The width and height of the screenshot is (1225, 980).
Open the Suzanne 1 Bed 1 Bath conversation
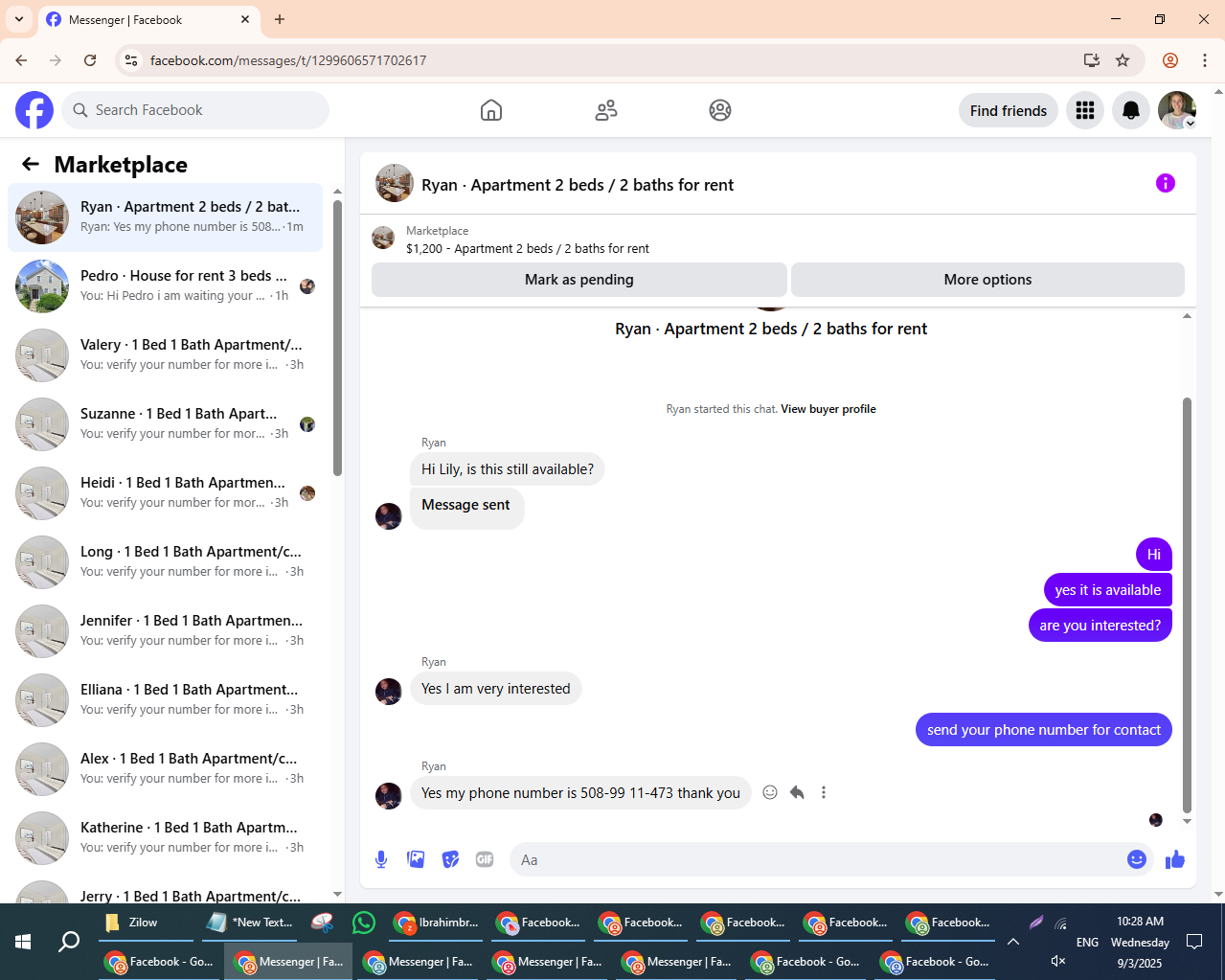pyautogui.click(x=165, y=424)
